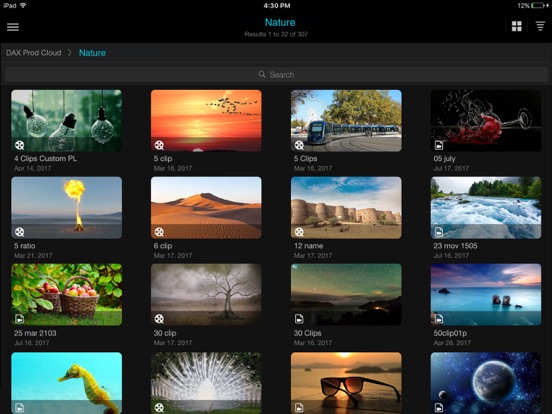Open the sunset birds thumbnail

tap(206, 121)
